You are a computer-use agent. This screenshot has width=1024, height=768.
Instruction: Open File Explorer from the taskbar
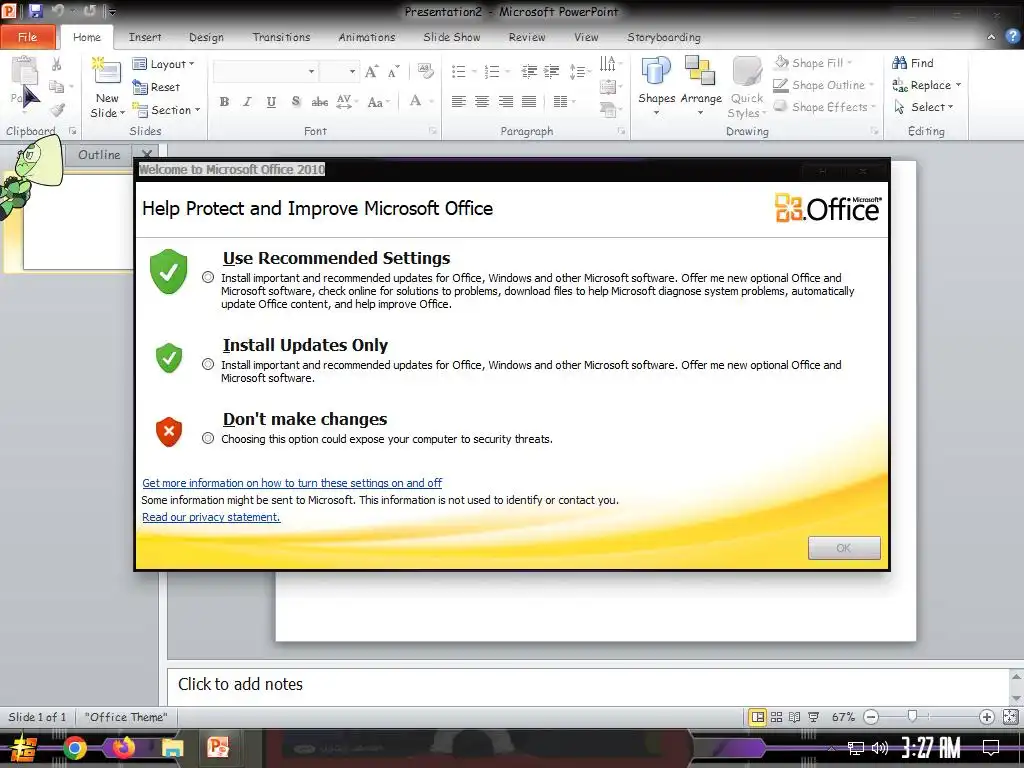click(x=172, y=748)
